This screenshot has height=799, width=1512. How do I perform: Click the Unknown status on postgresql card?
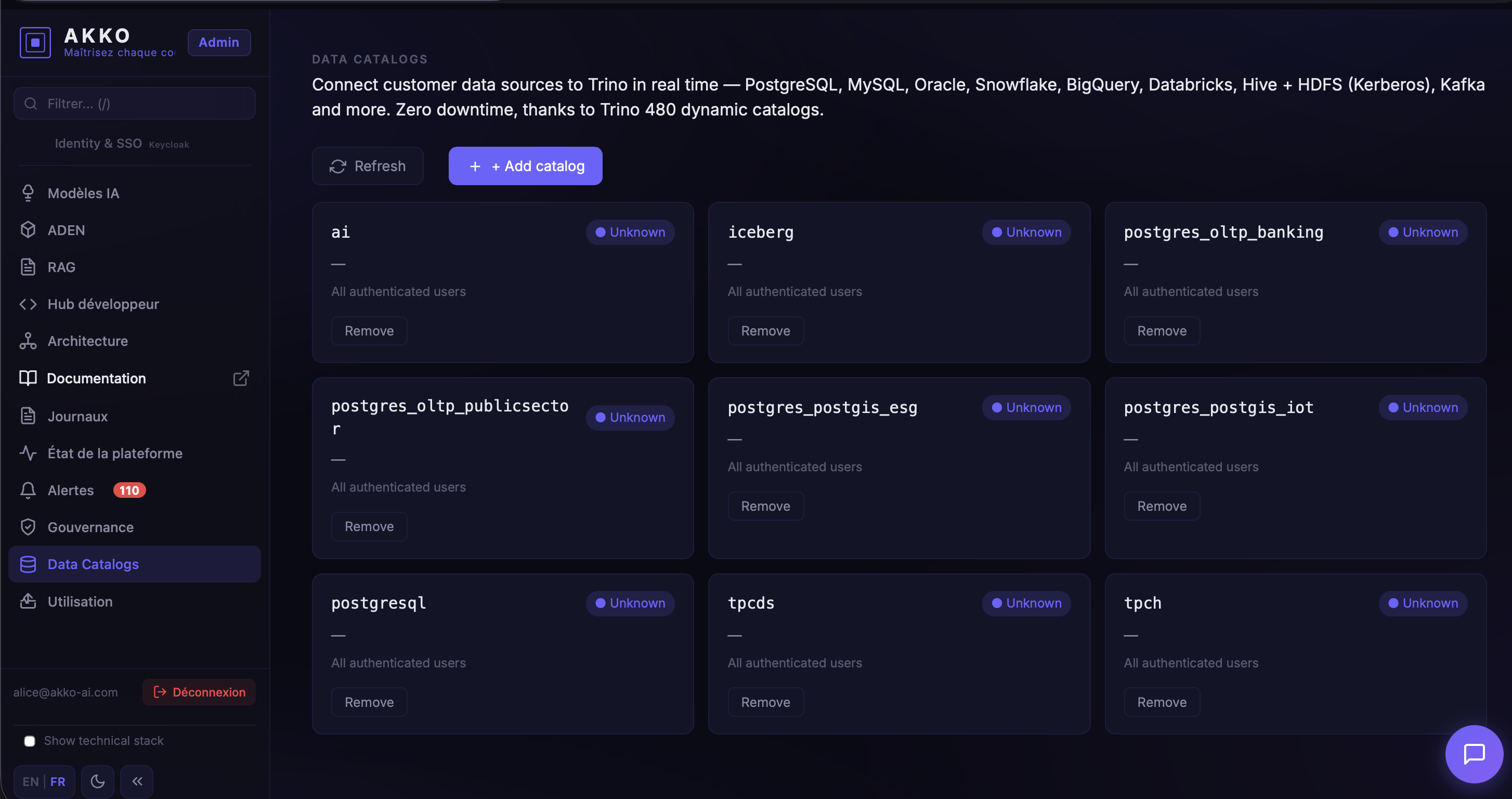coord(630,603)
